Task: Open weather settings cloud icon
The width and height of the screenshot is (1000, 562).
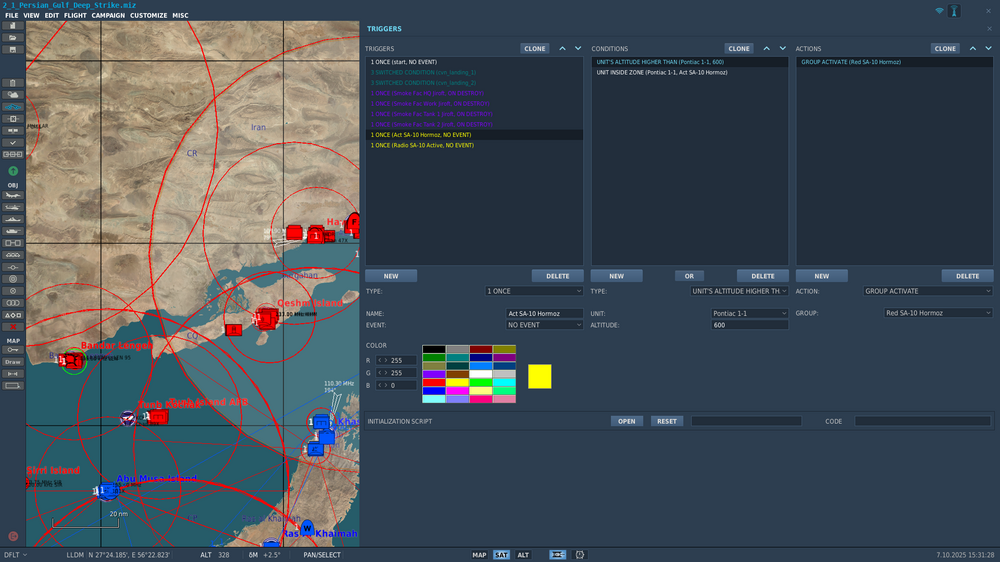Action: [13, 95]
